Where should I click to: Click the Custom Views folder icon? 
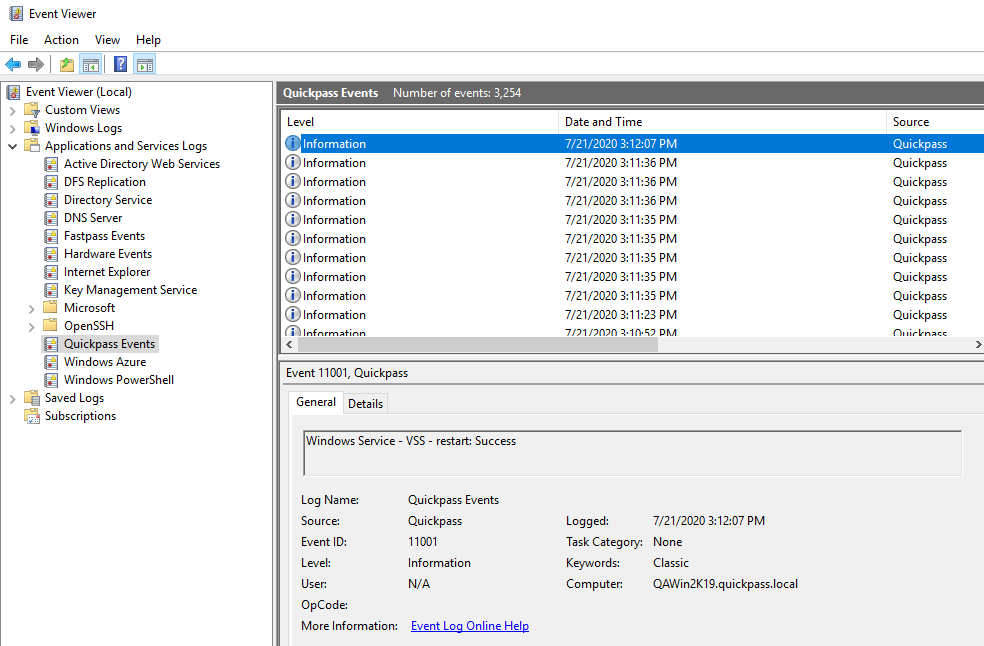tap(32, 110)
